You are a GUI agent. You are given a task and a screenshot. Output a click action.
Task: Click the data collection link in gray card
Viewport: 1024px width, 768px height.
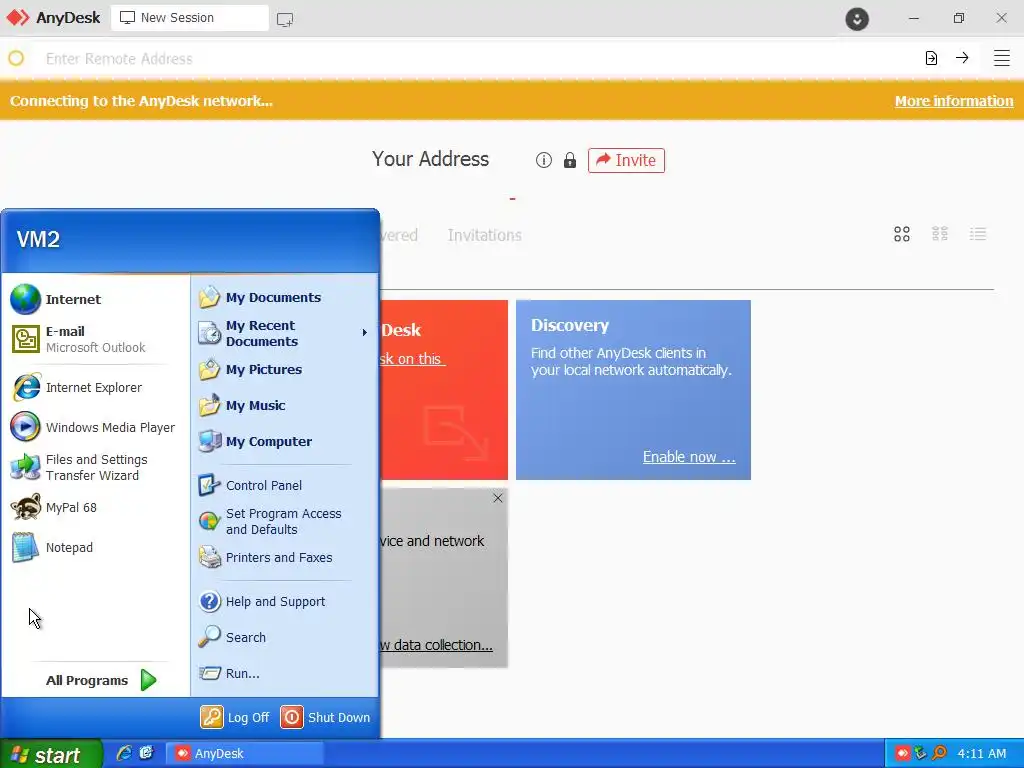coord(436,645)
